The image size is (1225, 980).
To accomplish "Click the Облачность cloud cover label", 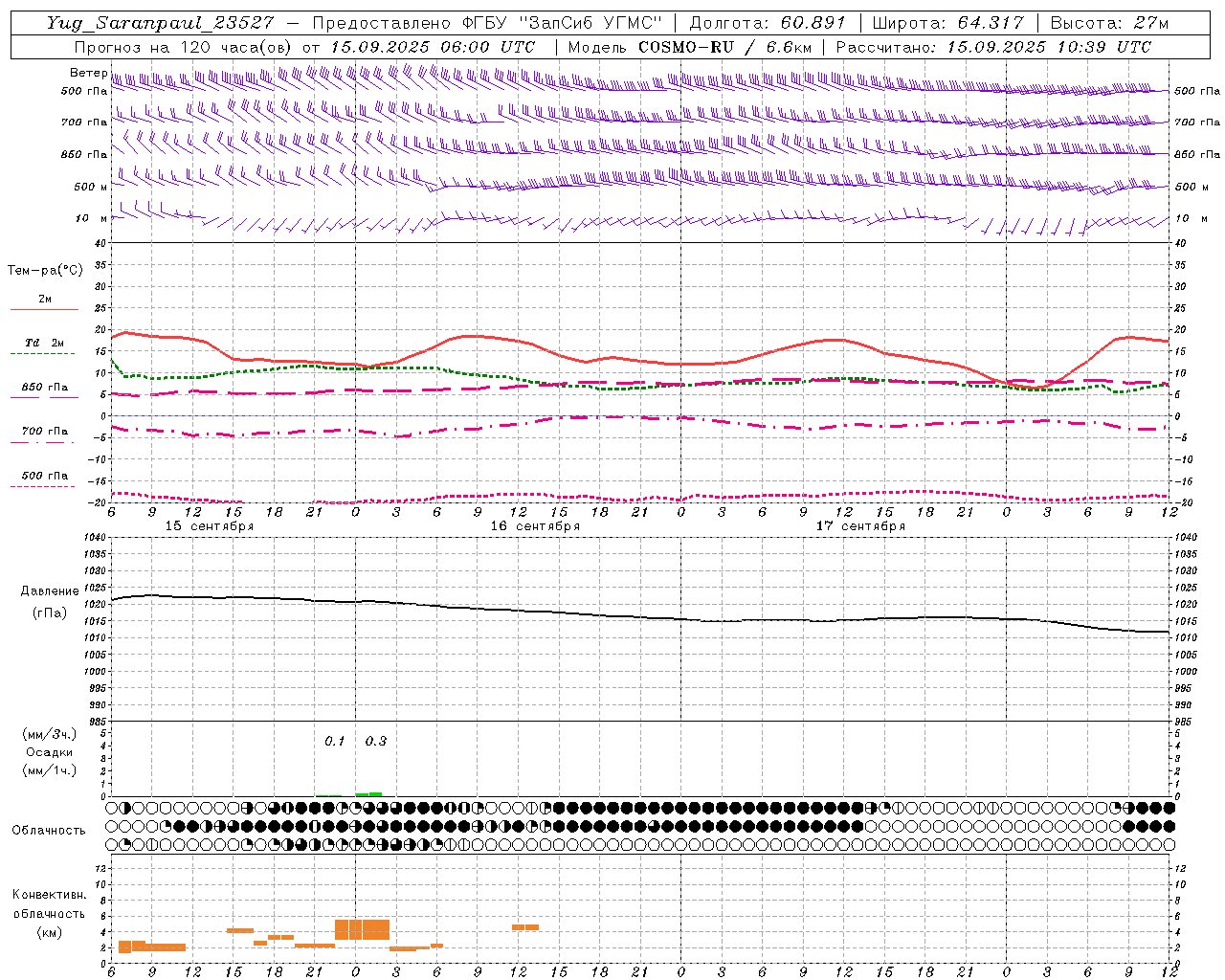I will click(49, 830).
